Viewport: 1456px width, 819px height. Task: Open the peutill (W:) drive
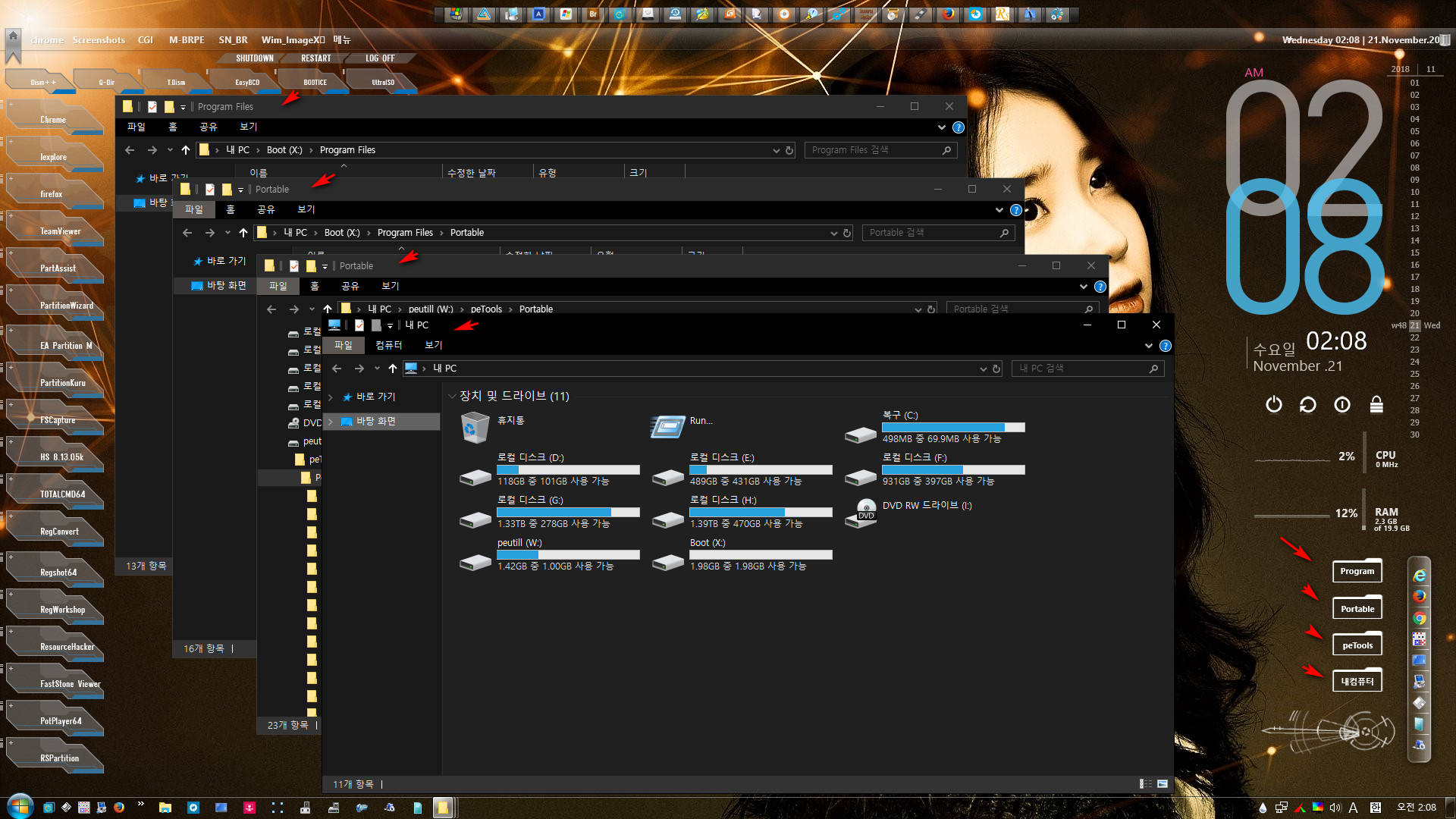550,554
